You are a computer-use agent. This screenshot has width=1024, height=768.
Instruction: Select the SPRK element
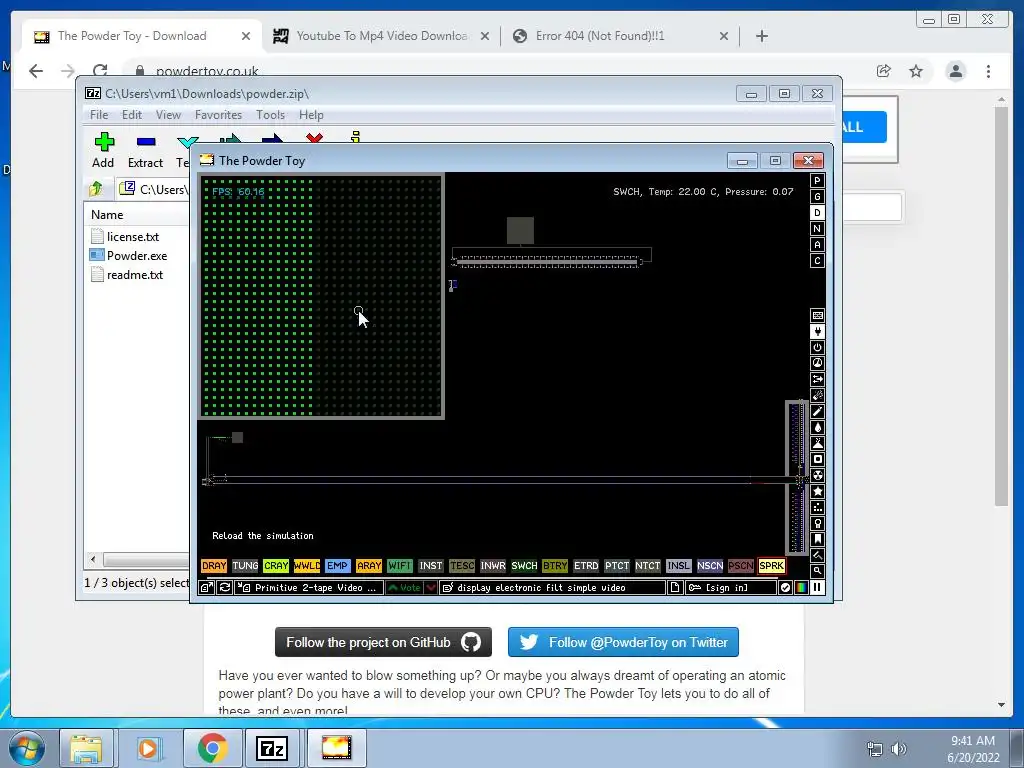[771, 566]
